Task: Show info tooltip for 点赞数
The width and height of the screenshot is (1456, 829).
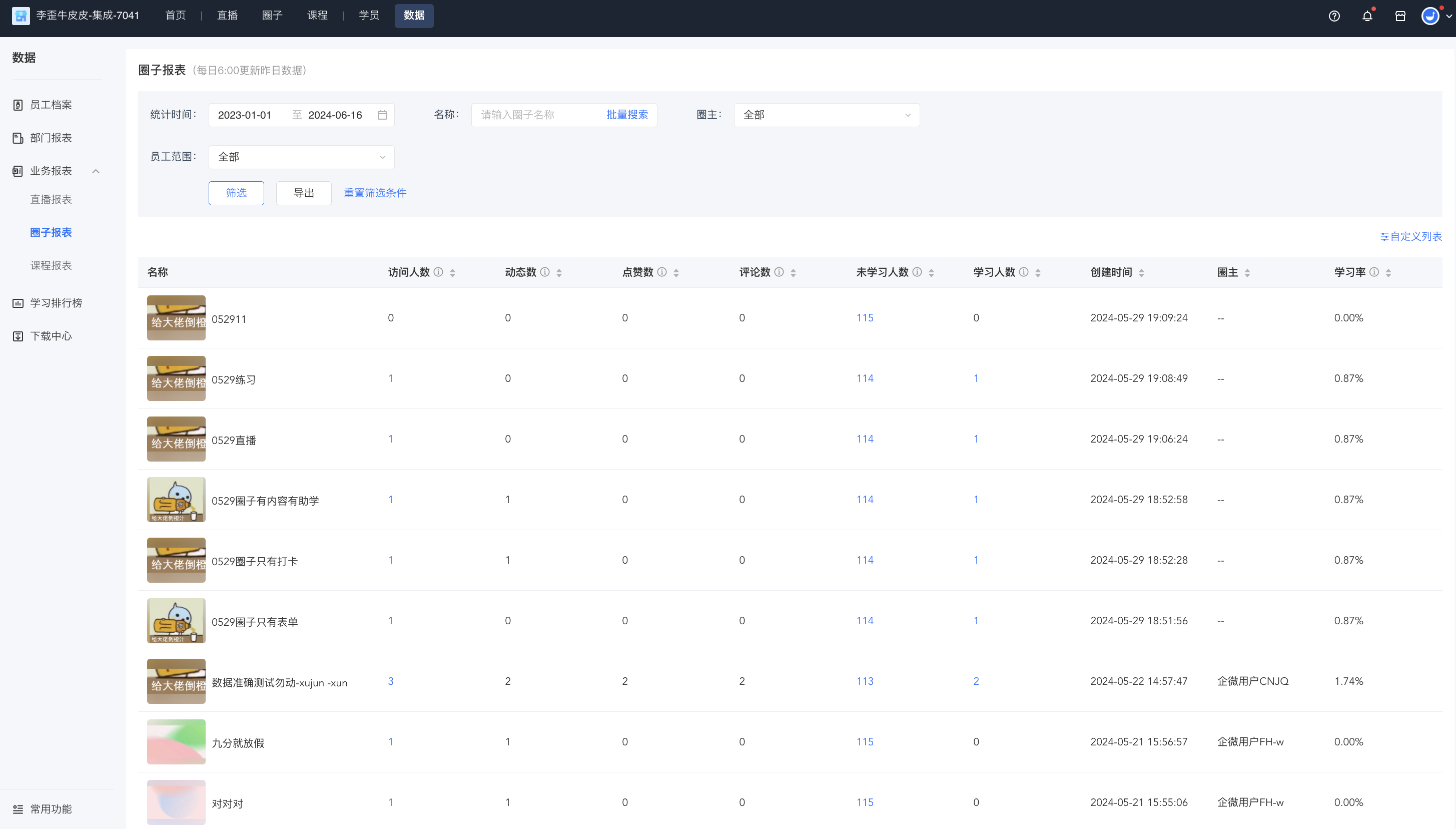Action: point(662,272)
